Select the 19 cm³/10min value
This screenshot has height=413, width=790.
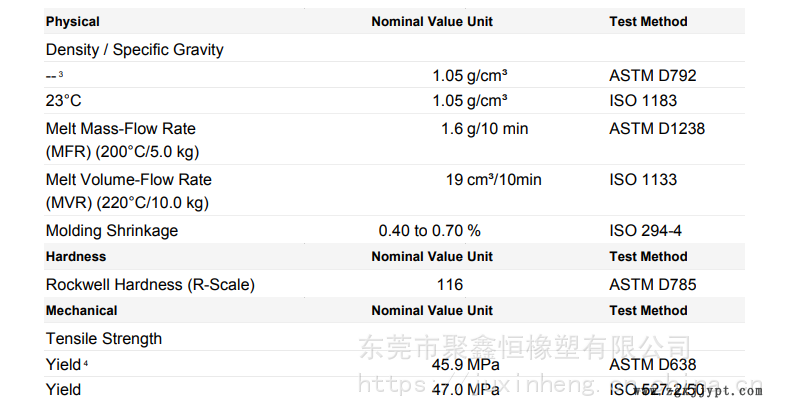(x=493, y=180)
